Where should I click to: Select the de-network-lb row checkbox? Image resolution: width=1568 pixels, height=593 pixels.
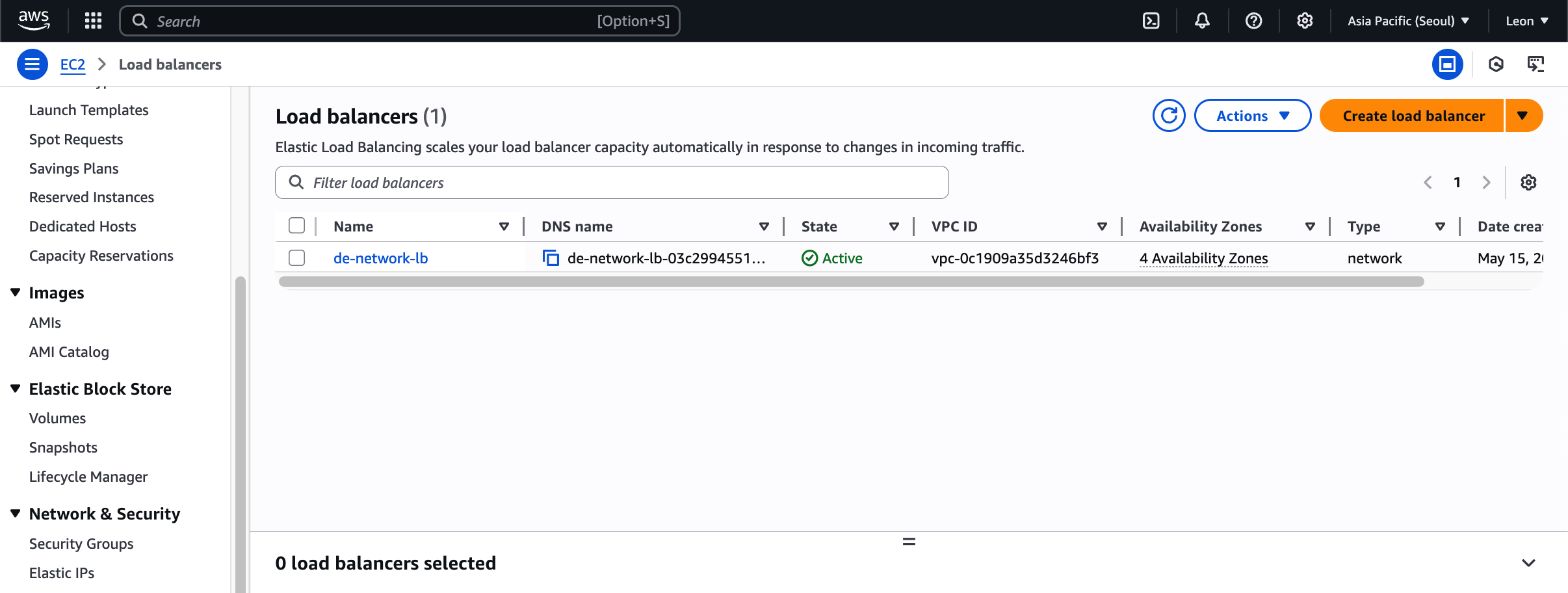(x=296, y=258)
